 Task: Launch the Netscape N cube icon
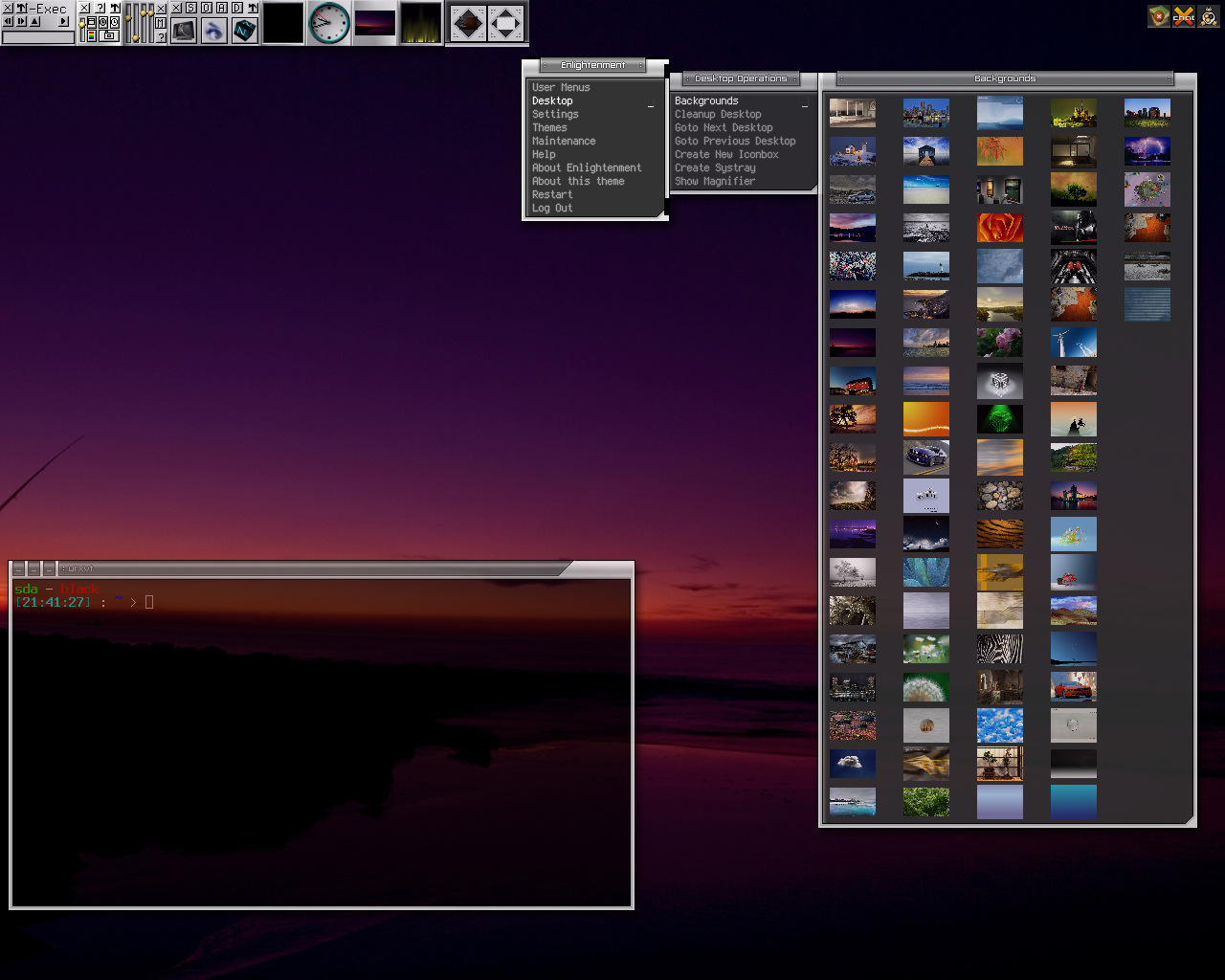tap(245, 31)
